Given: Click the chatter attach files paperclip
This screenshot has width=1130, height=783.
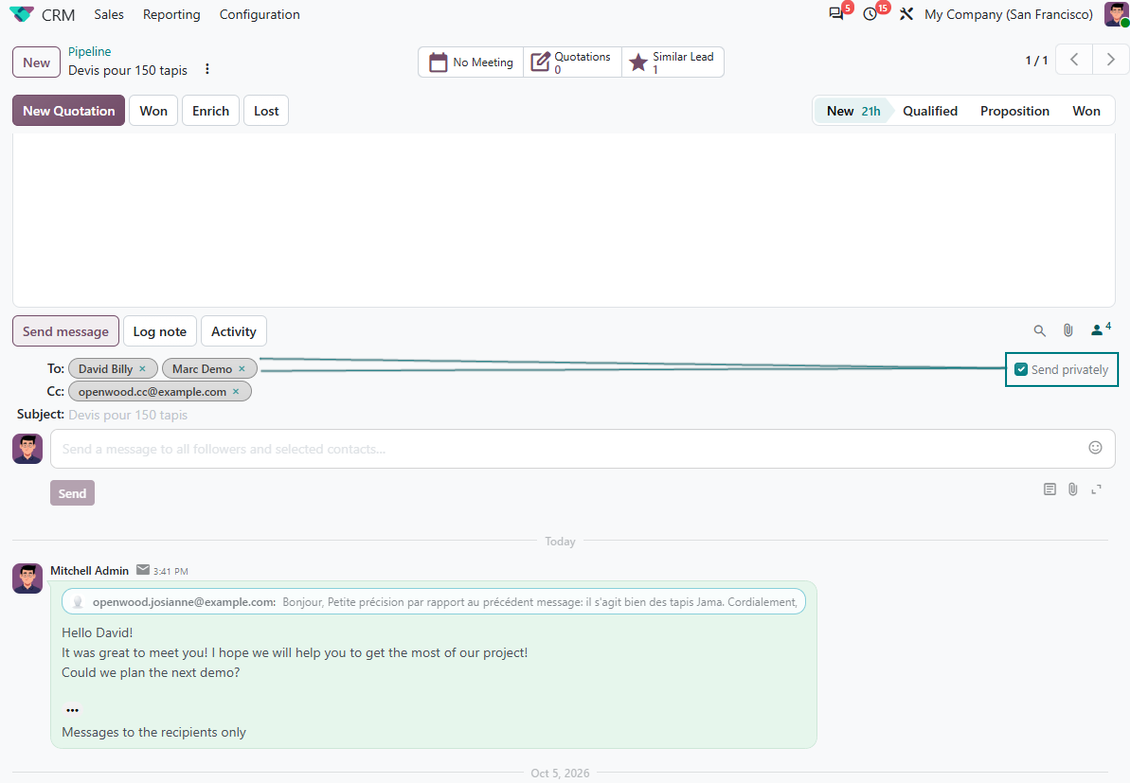Looking at the screenshot, I should (1068, 330).
